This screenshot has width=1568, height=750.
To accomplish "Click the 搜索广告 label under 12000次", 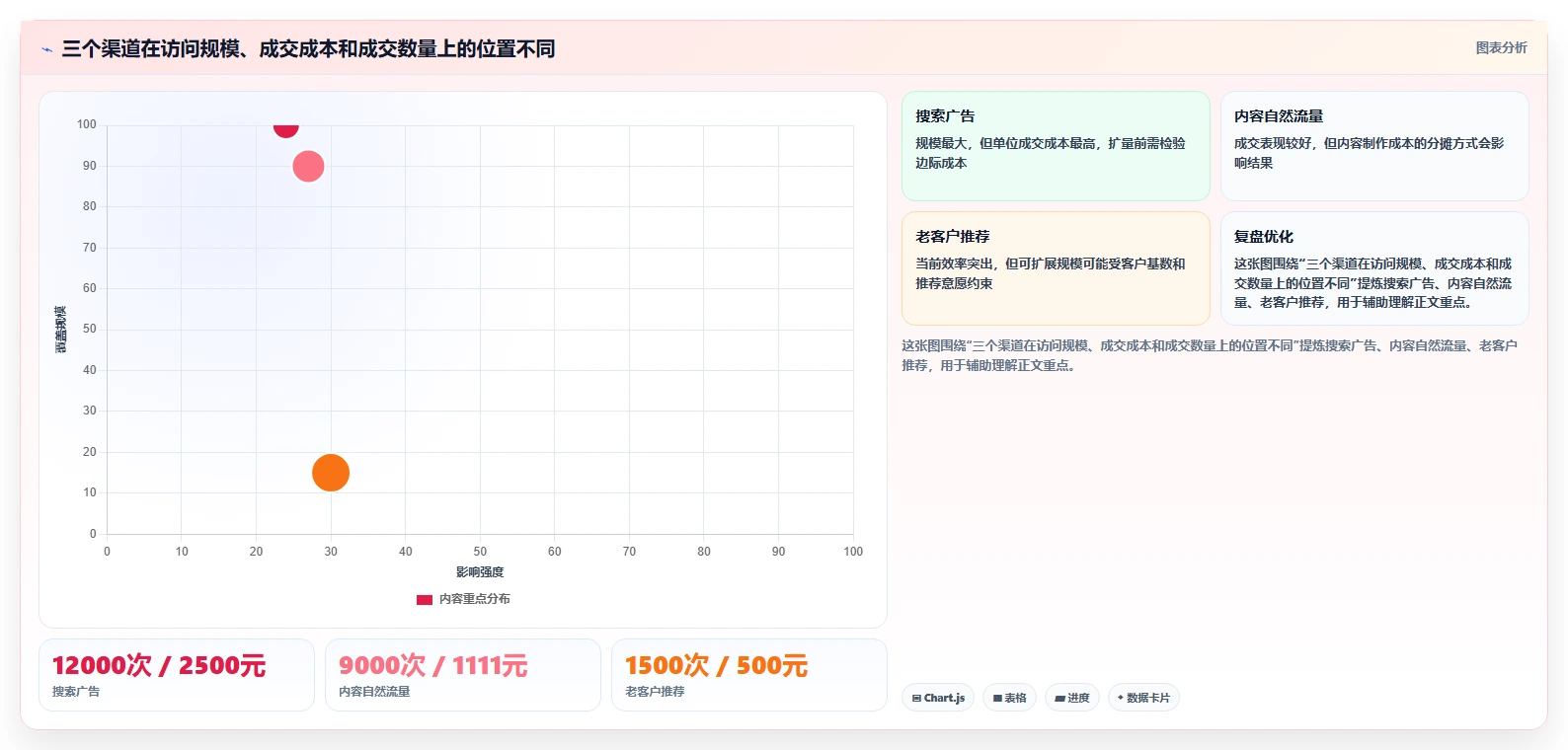I will (76, 692).
